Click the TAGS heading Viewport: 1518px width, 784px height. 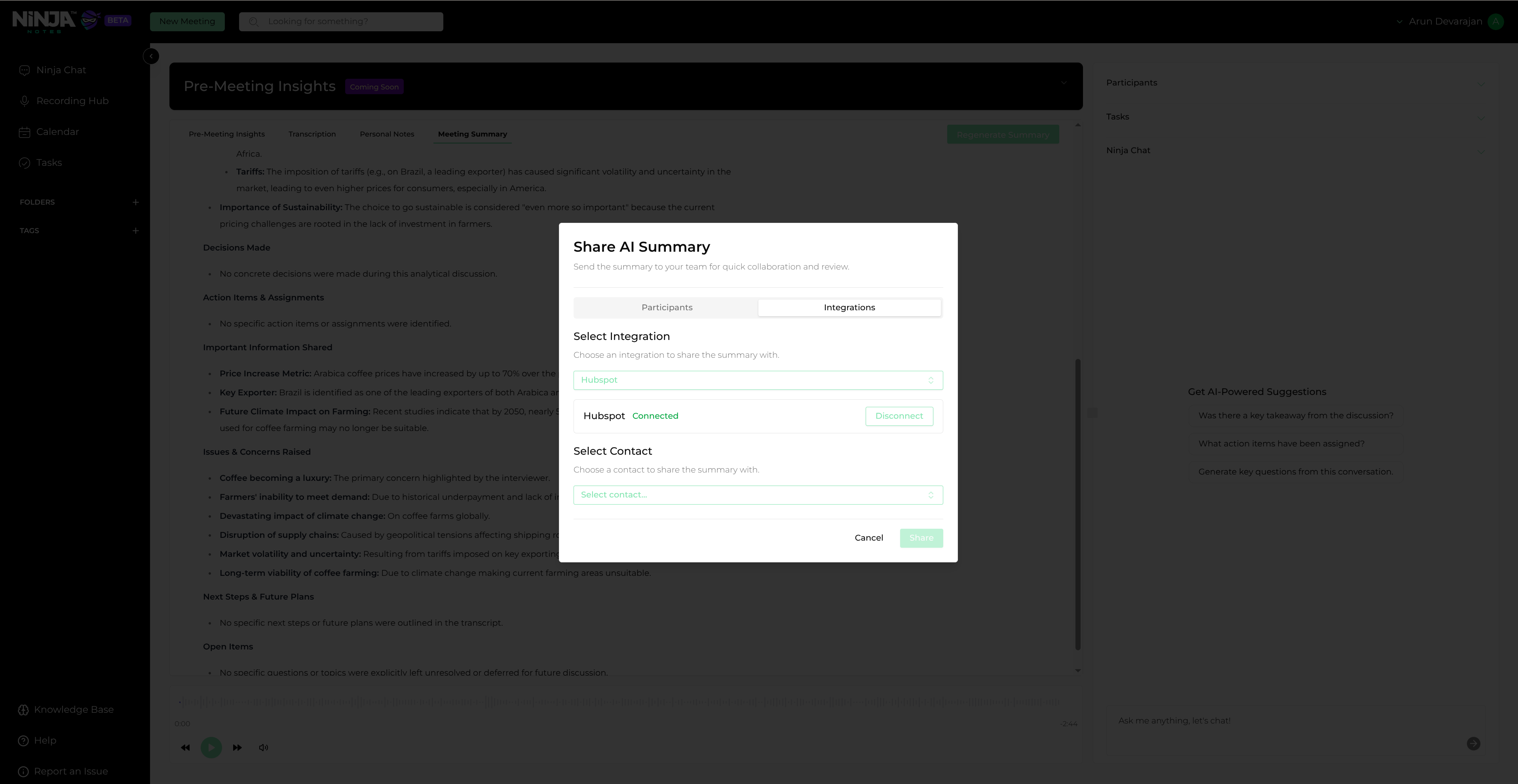click(x=29, y=231)
